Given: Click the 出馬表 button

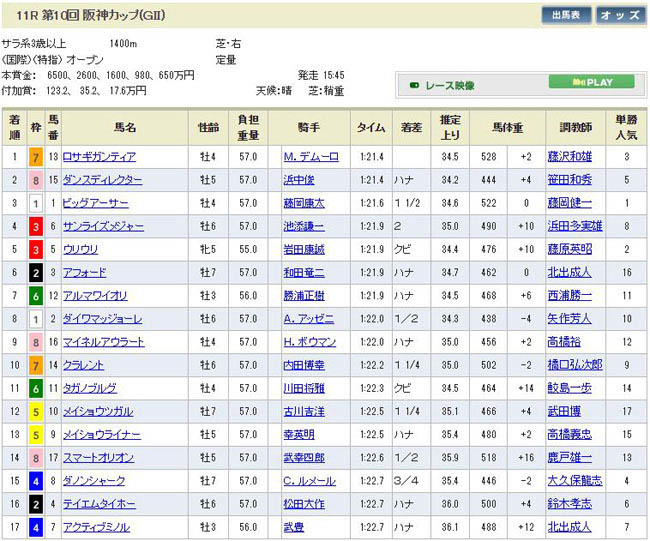Looking at the screenshot, I should coord(566,15).
